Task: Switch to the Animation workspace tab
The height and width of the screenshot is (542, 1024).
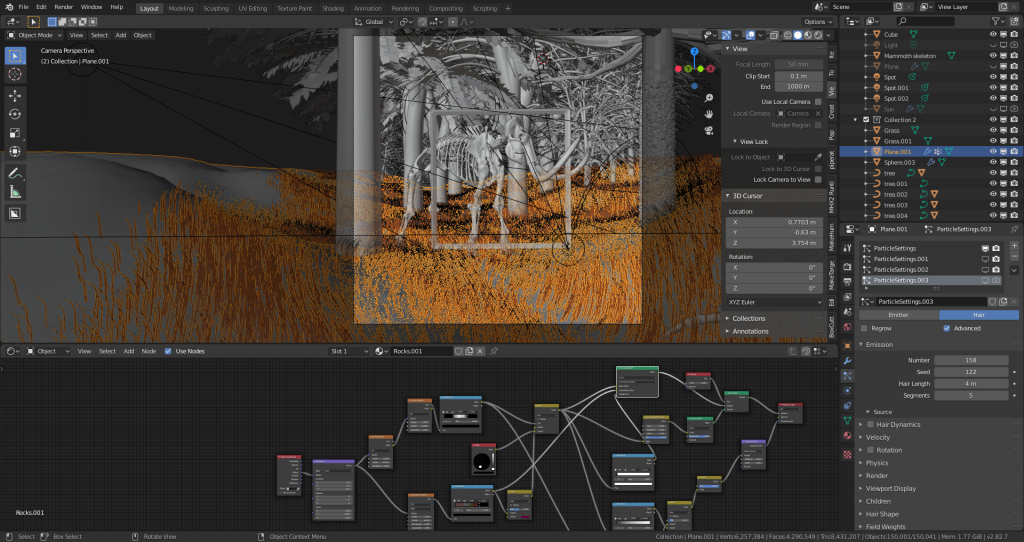Action: (368, 8)
